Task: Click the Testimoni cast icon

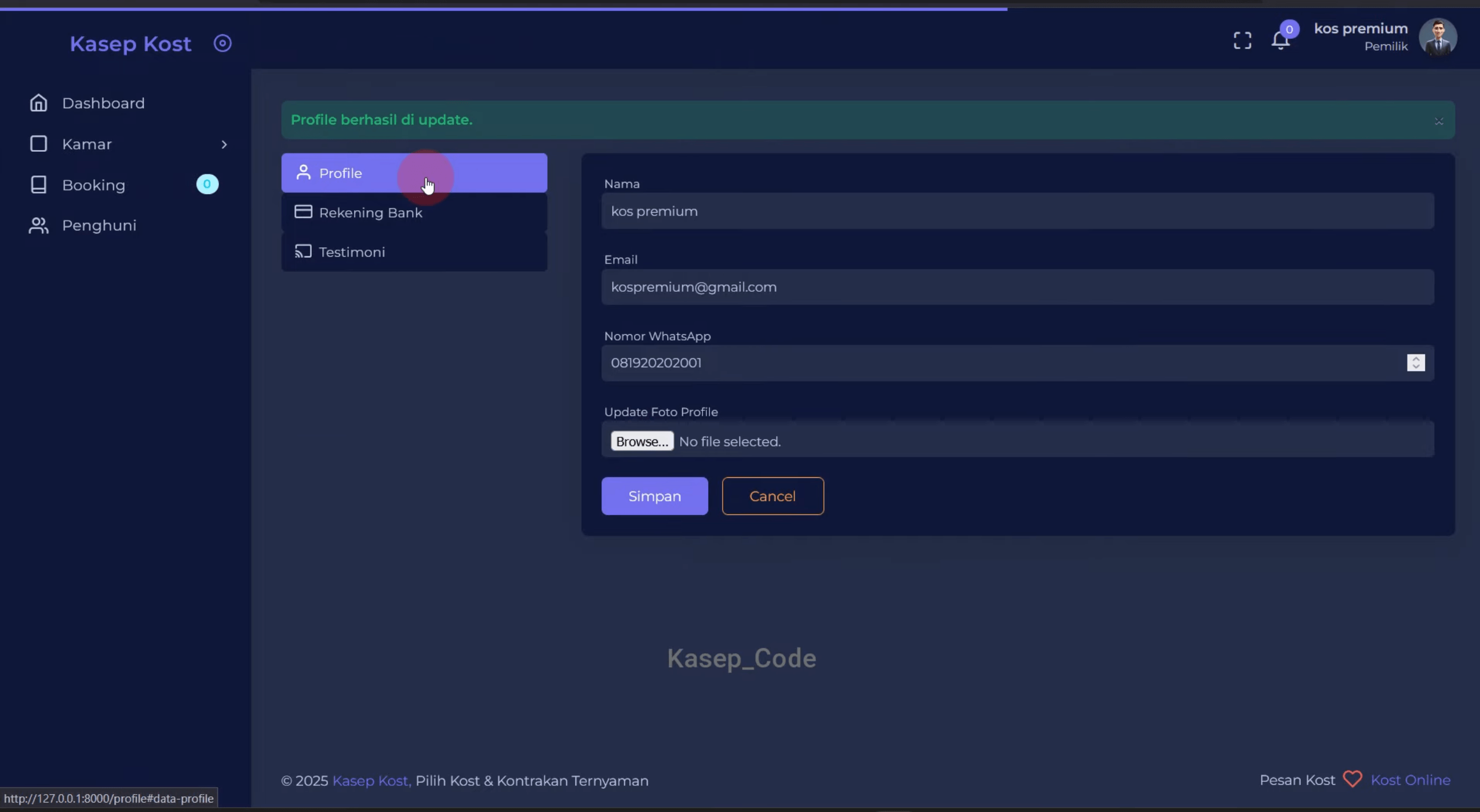Action: click(303, 251)
